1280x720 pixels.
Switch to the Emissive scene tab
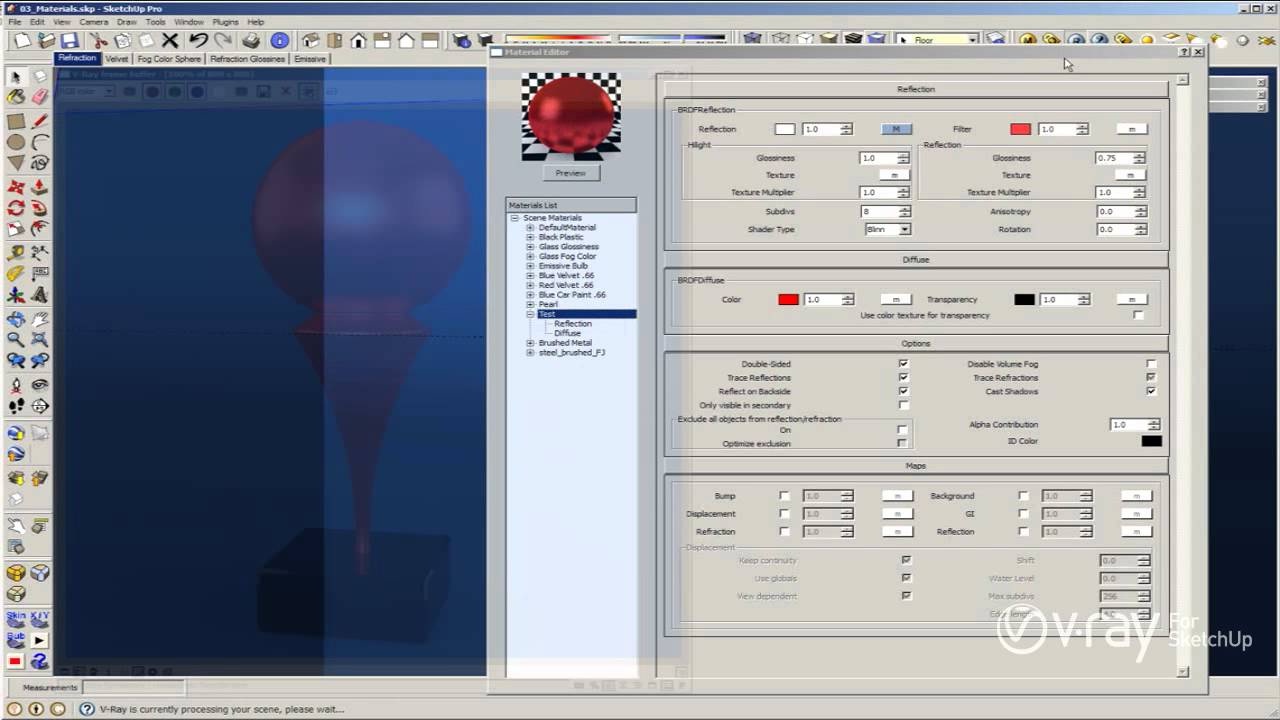click(310, 59)
